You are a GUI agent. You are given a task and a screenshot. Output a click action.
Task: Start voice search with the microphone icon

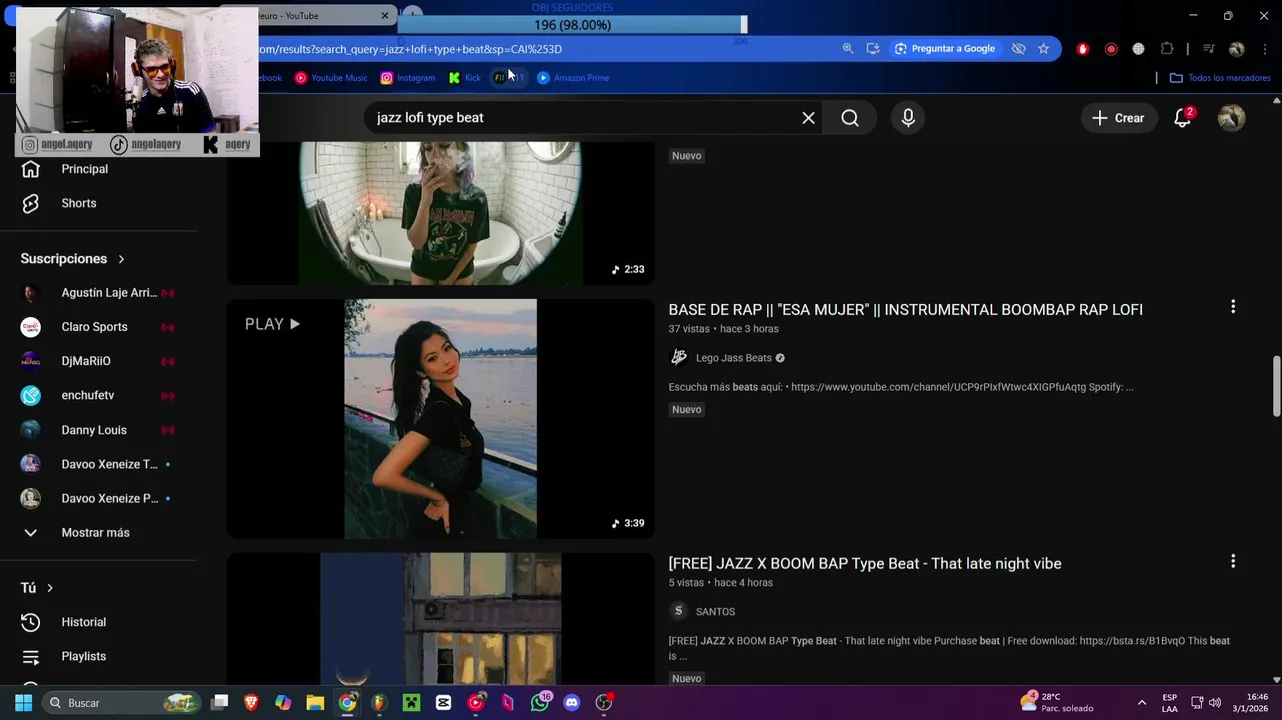tap(908, 118)
